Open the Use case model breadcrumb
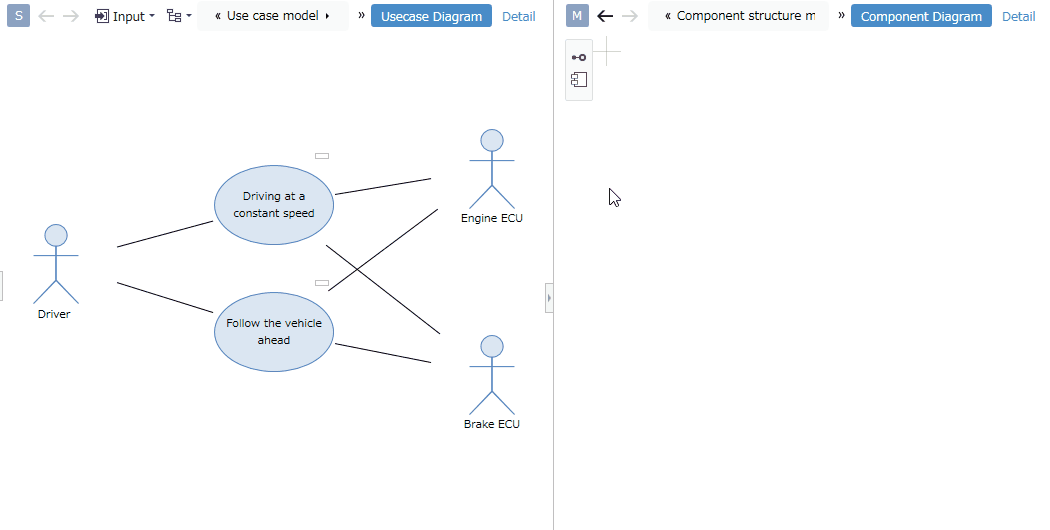The image size is (1050, 530). click(x=273, y=15)
